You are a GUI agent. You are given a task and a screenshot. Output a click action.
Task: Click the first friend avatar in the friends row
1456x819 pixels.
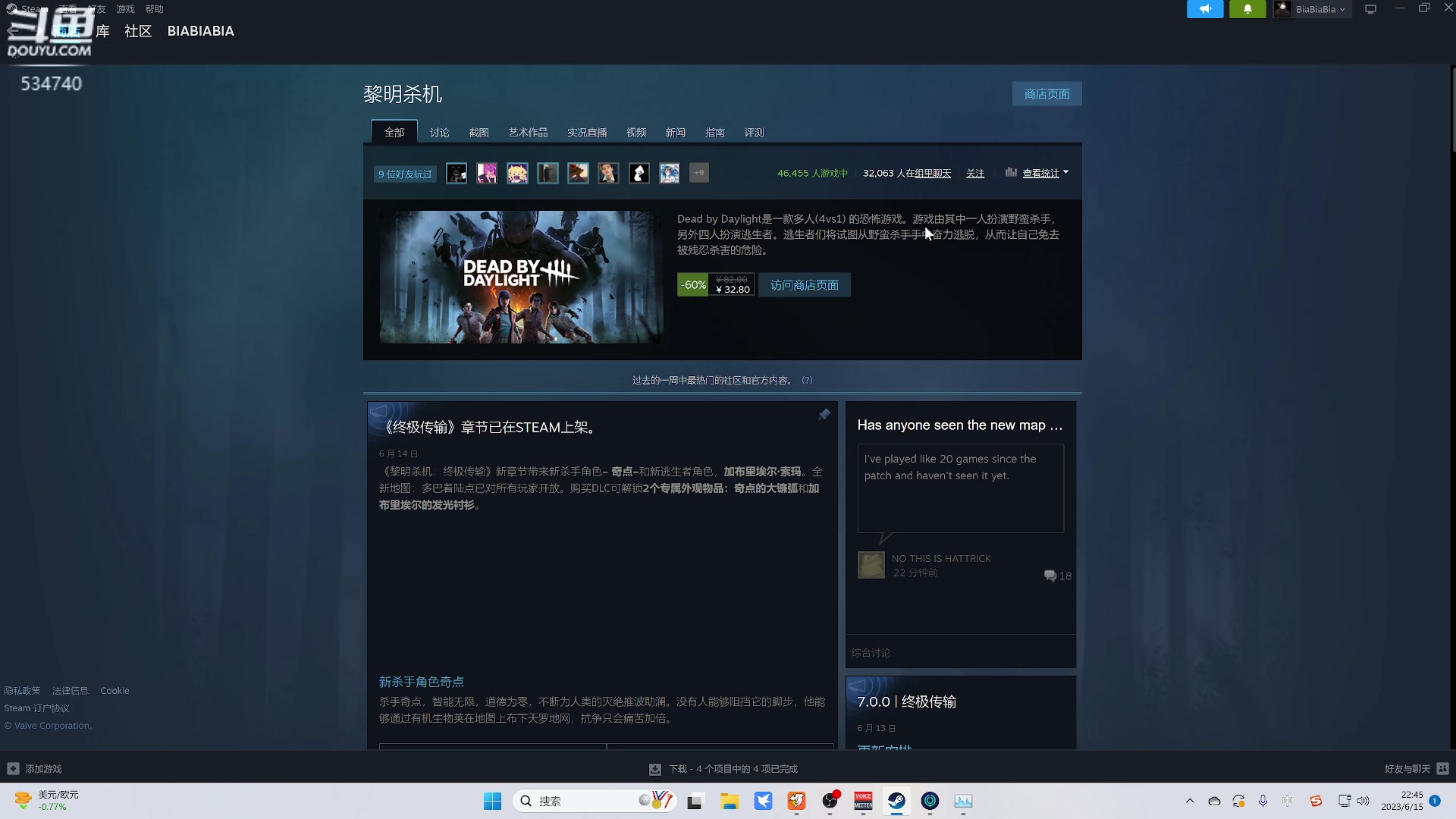pyautogui.click(x=457, y=173)
